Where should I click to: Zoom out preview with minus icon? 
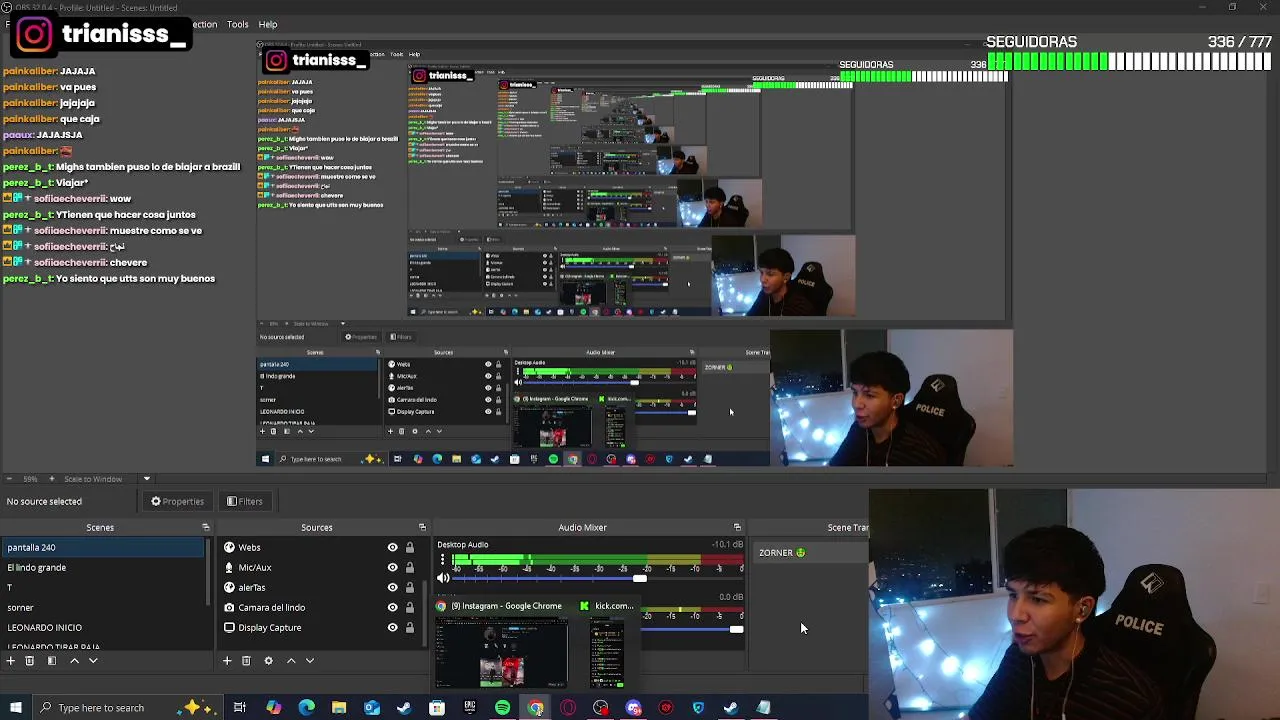[x=8, y=479]
